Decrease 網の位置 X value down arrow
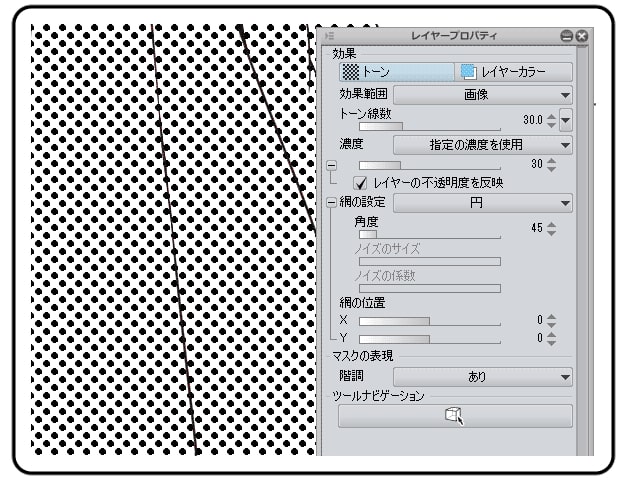Screen dimensions: 621x483 [x=551, y=324]
